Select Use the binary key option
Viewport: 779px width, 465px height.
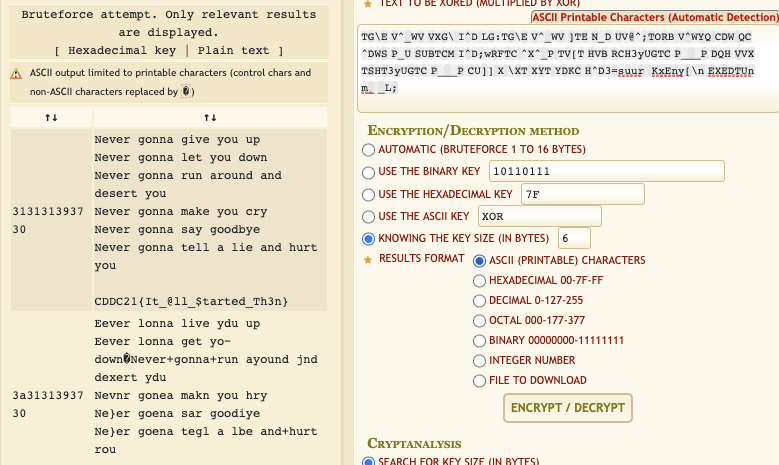(368, 172)
